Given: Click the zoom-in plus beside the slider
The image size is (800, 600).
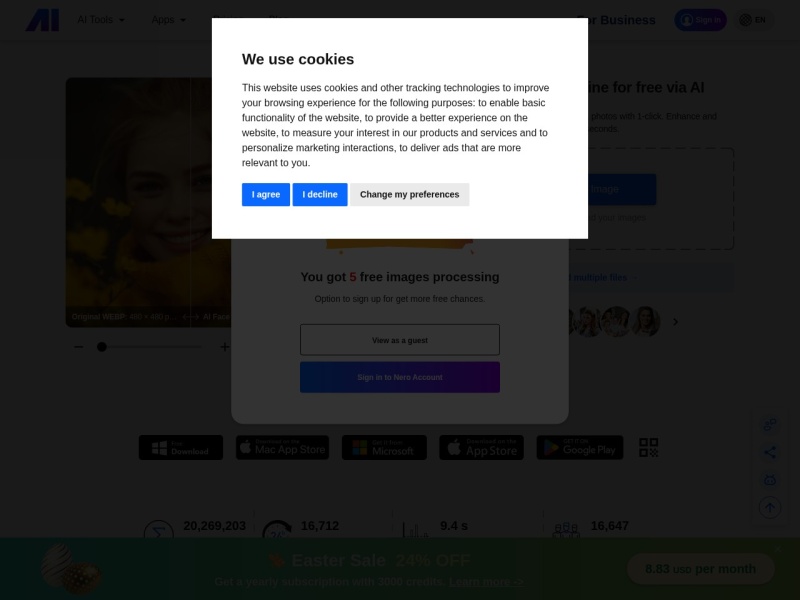Looking at the screenshot, I should pyautogui.click(x=224, y=347).
